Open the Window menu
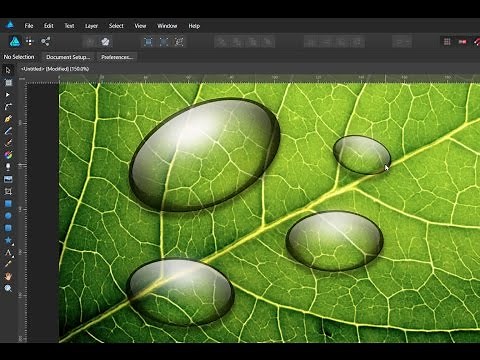Viewport: 480px width, 360px height. point(167,26)
